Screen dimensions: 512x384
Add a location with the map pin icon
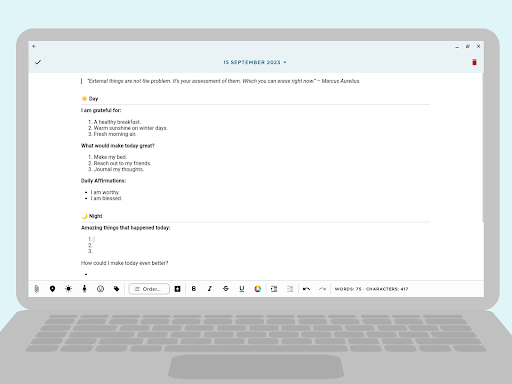[x=52, y=289]
